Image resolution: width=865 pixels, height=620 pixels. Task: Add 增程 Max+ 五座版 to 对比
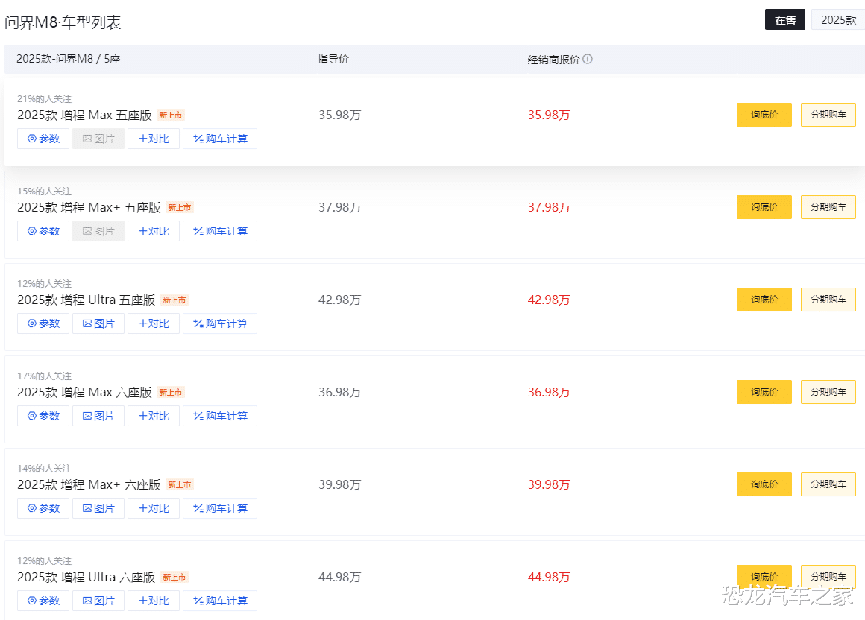(x=153, y=231)
